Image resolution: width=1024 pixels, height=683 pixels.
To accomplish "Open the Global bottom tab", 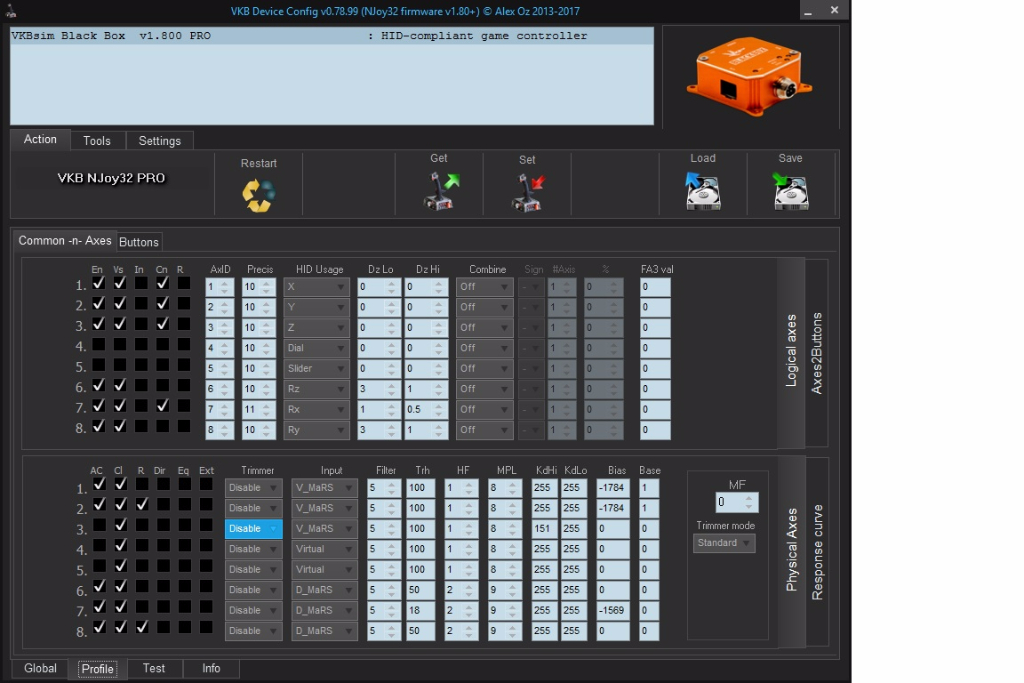I will pyautogui.click(x=40, y=668).
